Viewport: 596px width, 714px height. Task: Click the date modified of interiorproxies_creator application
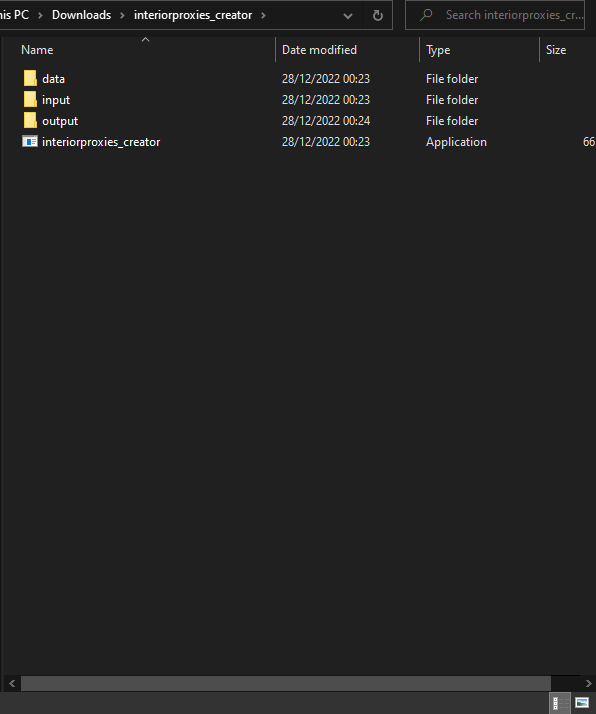326,142
